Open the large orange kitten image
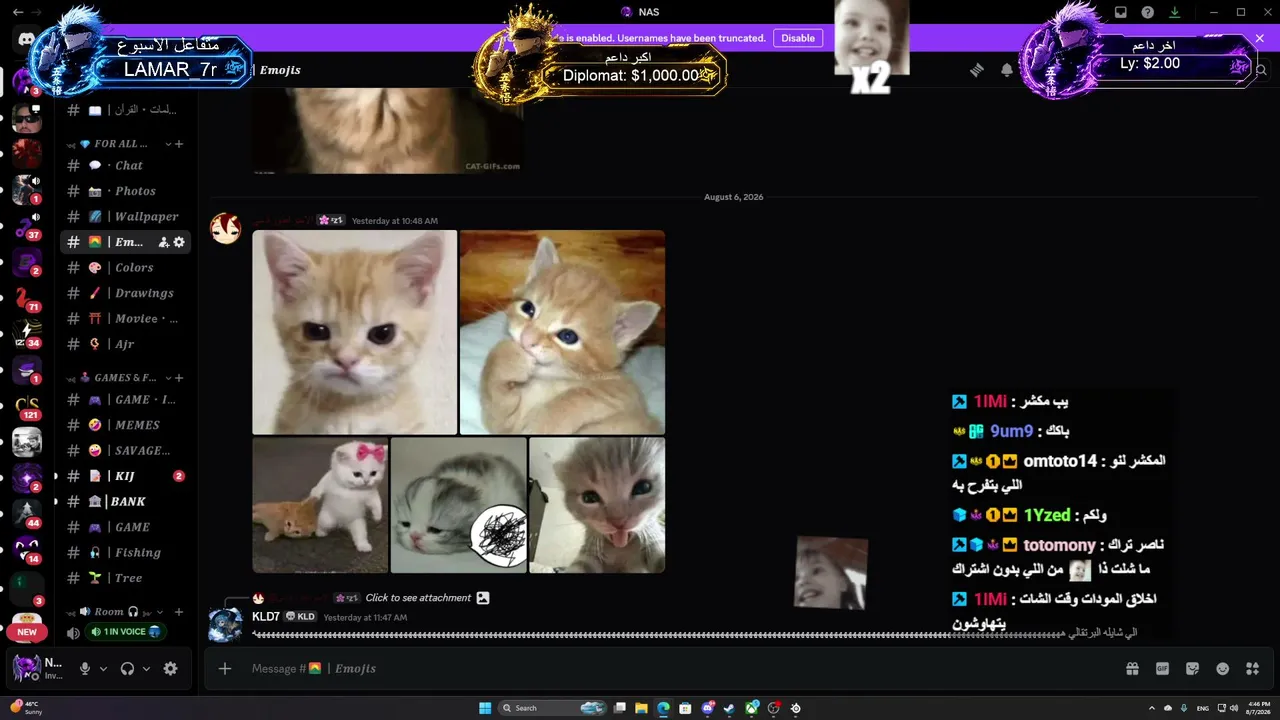Screen dimensions: 1280x720 point(354,333)
